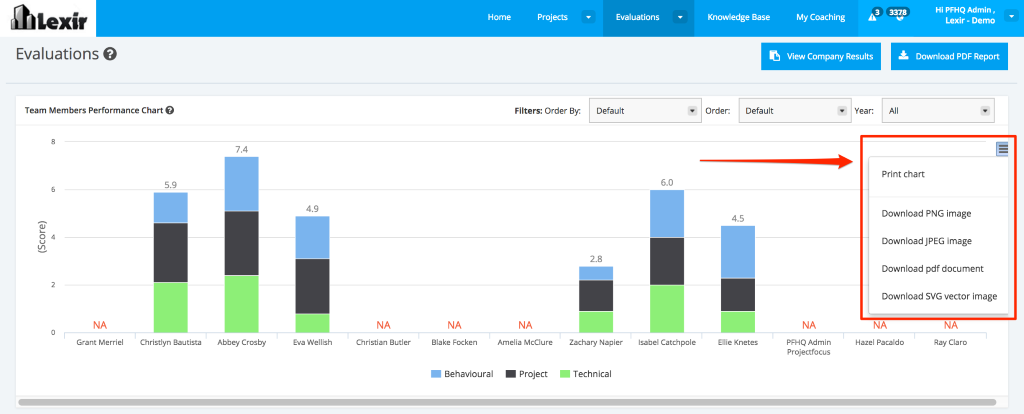Click the 5.9 total label
Viewport: 1024px width, 414px height.
[x=170, y=185]
